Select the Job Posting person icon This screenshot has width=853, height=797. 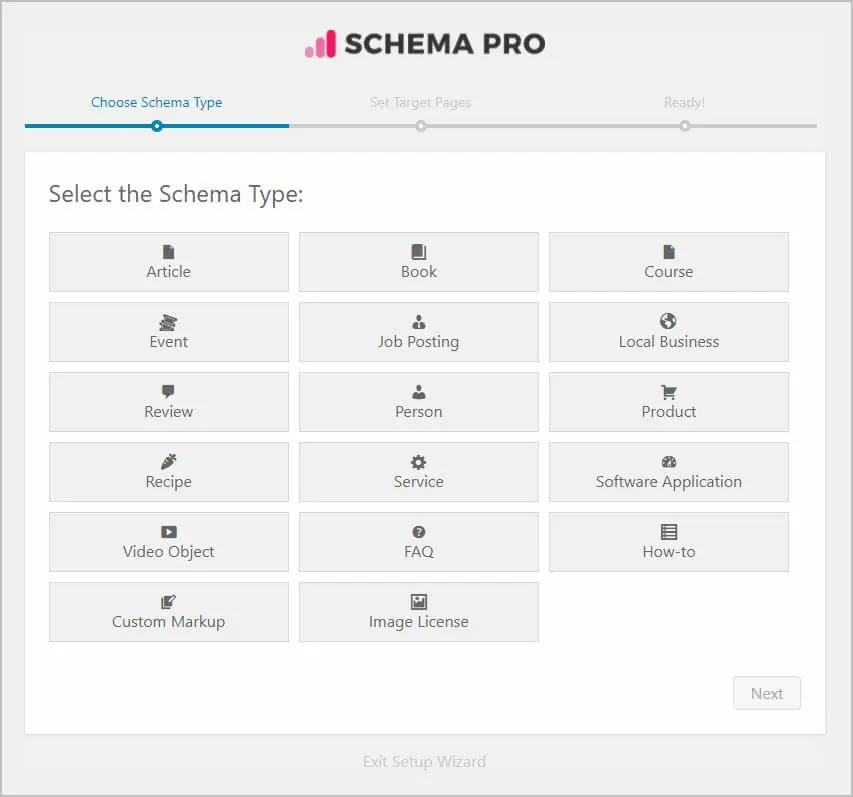[418, 322]
